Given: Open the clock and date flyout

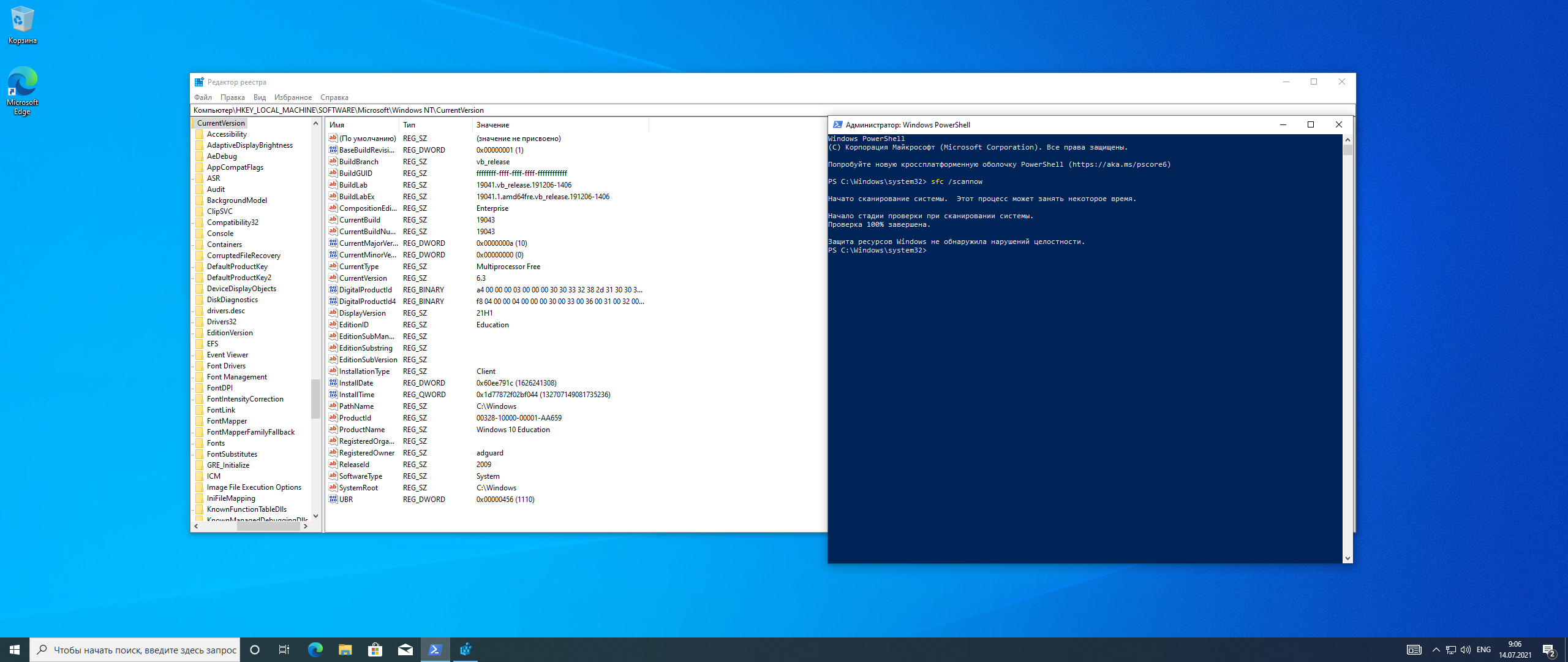Looking at the screenshot, I should point(1515,650).
